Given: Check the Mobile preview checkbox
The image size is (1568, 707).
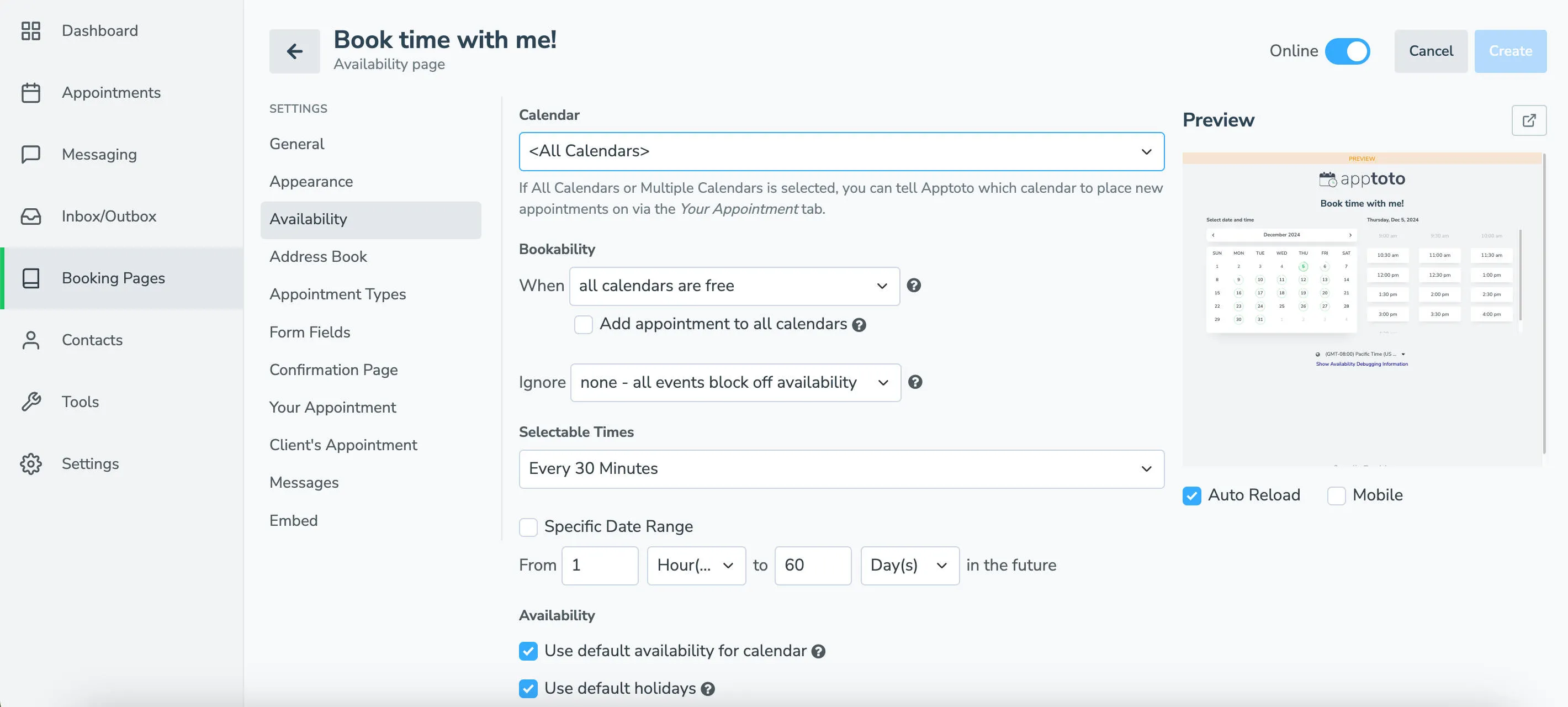Looking at the screenshot, I should pos(1337,495).
